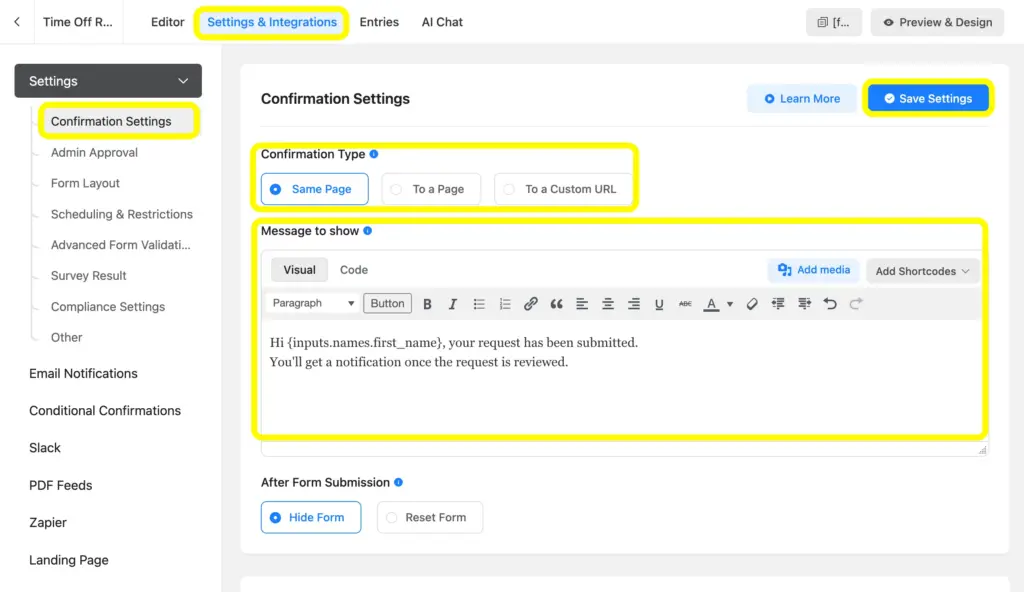Open the Slack integration
The height and width of the screenshot is (592, 1024).
point(44,448)
